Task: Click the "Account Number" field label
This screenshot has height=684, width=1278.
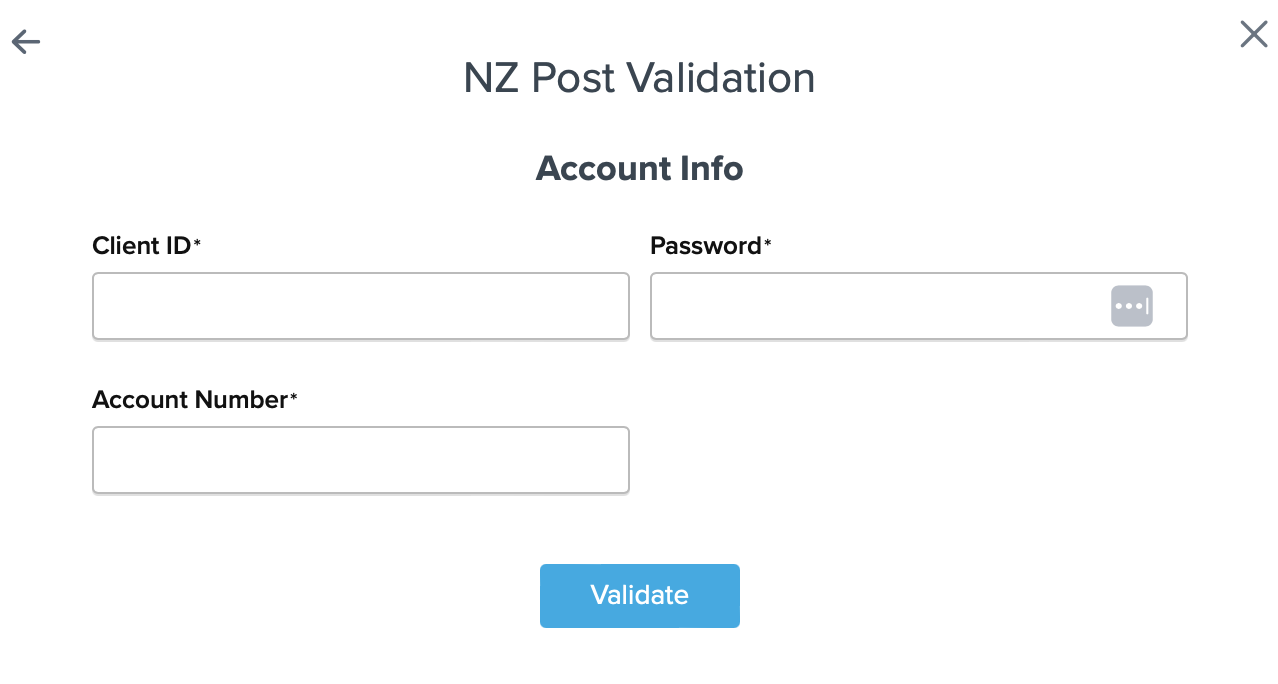Action: coord(189,400)
